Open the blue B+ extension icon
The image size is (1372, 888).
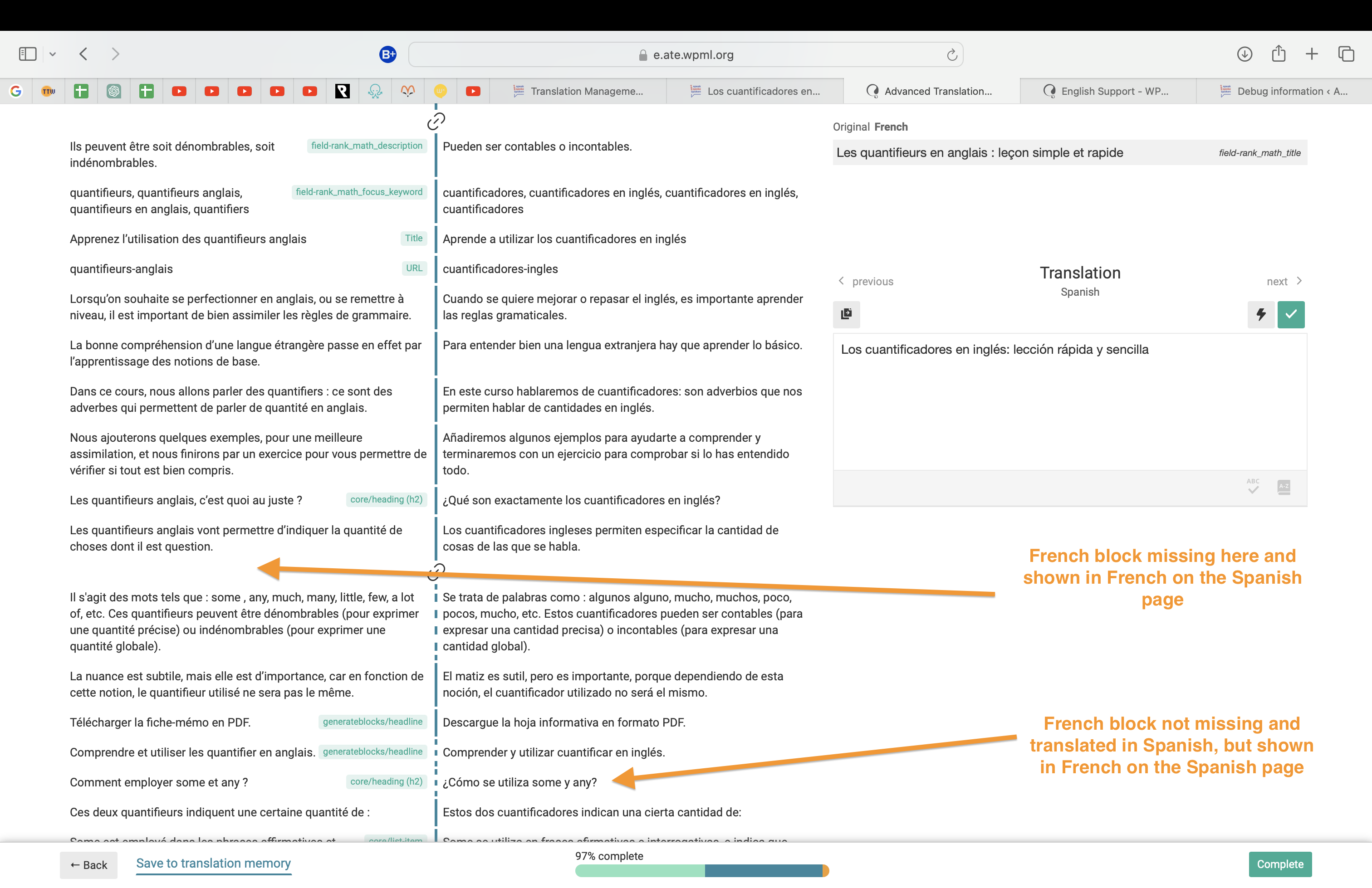[388, 54]
